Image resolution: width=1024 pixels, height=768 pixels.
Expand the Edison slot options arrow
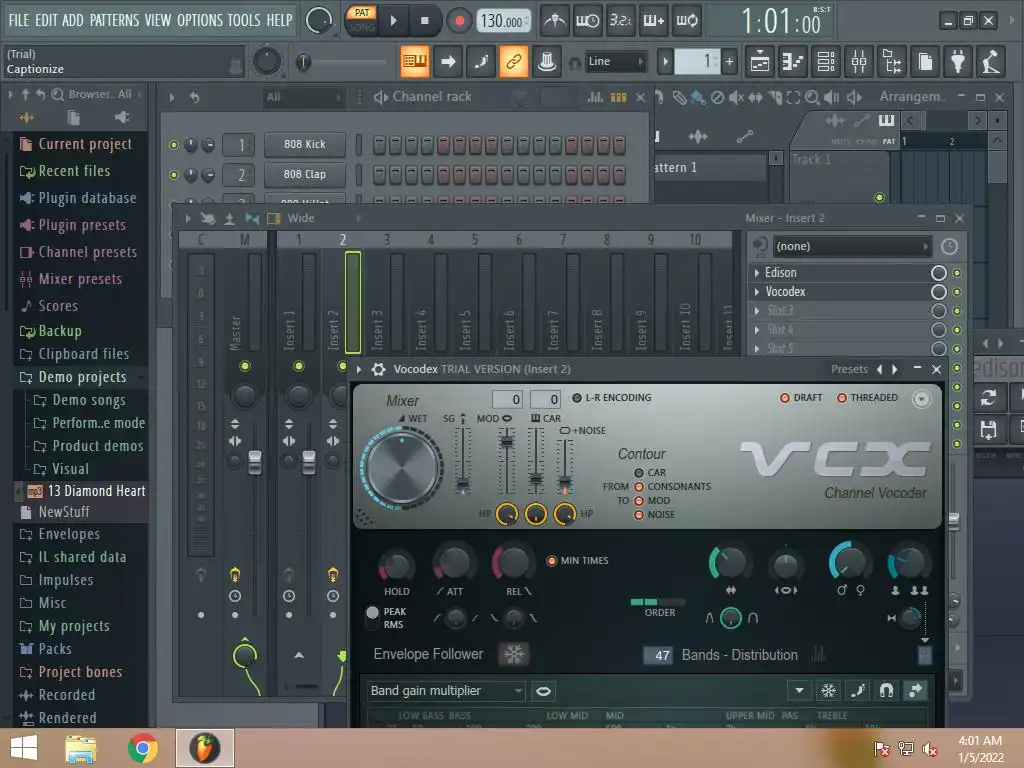757,273
